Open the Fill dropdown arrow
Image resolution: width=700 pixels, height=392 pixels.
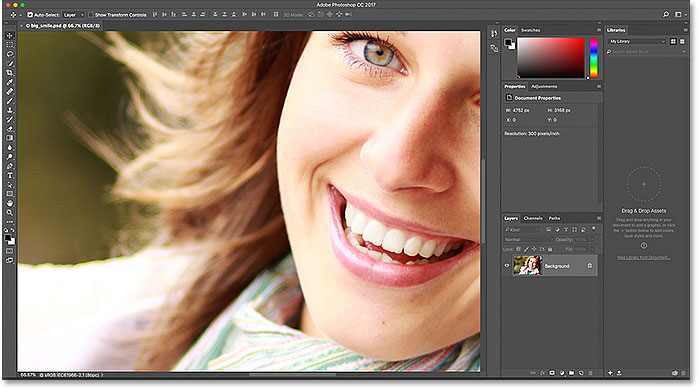tap(593, 250)
